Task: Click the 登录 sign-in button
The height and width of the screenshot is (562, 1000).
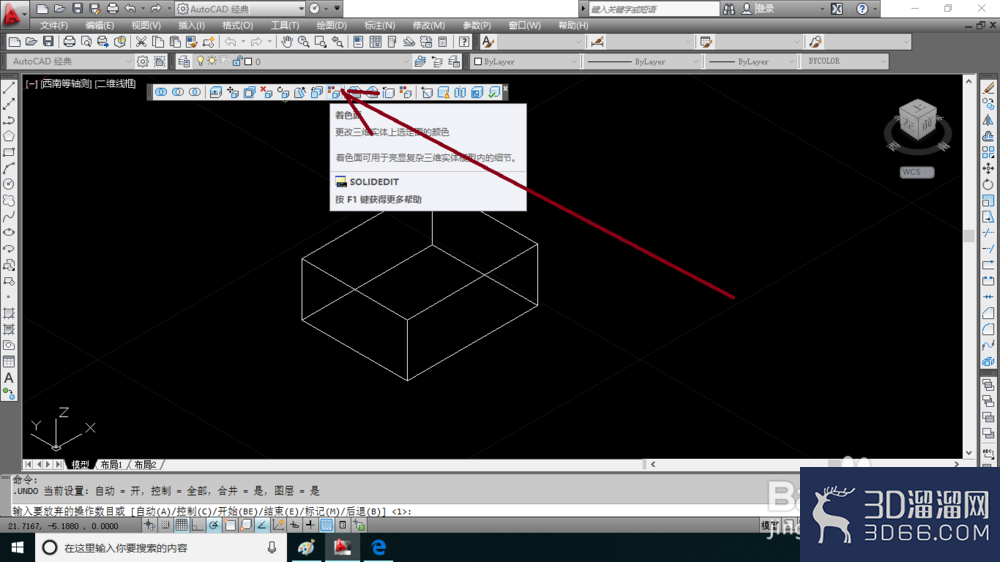Action: click(x=764, y=9)
